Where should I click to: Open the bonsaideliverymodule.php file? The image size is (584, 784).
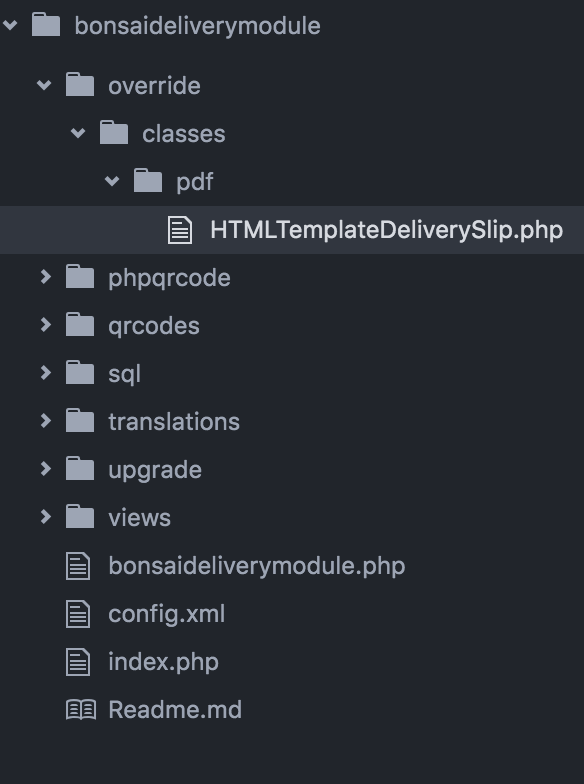tap(256, 566)
